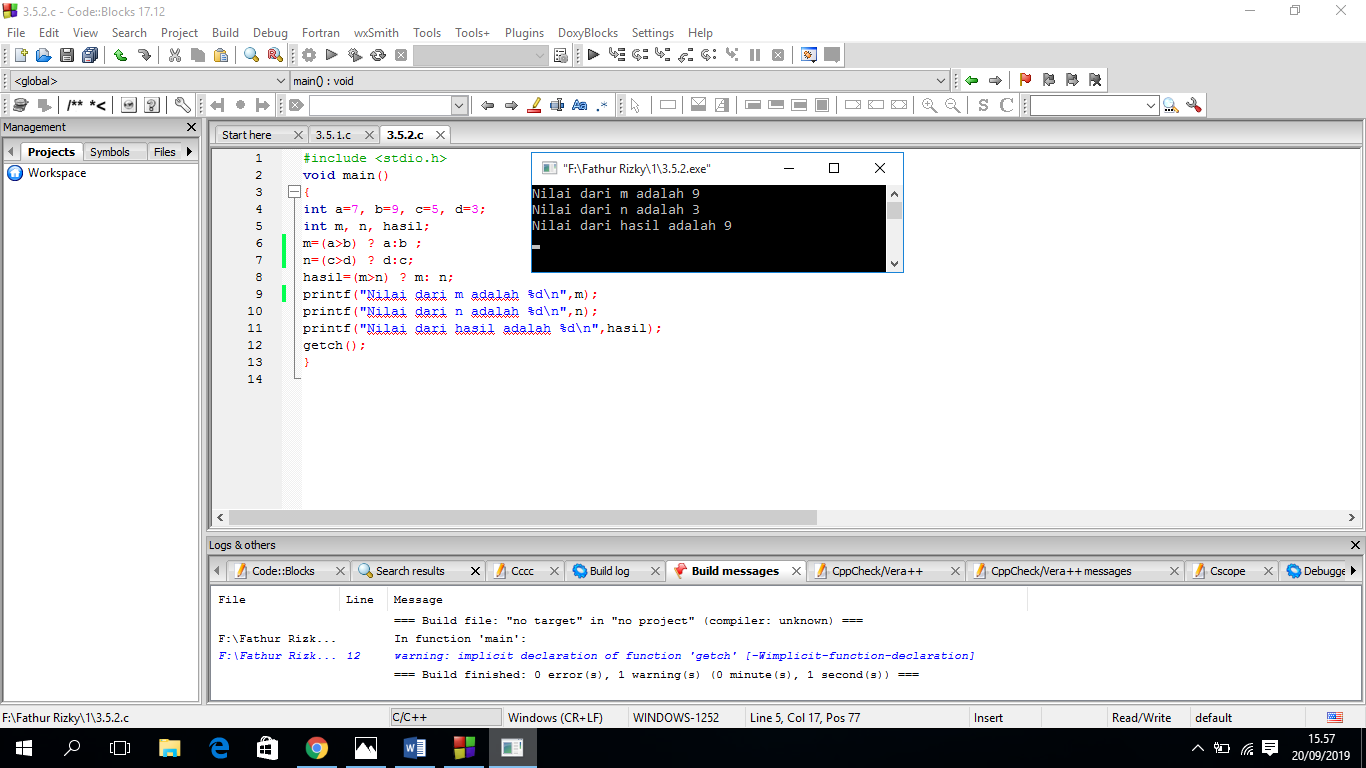This screenshot has width=1366, height=768.
Task: Click the New file toolbar icon
Action: (x=20, y=55)
